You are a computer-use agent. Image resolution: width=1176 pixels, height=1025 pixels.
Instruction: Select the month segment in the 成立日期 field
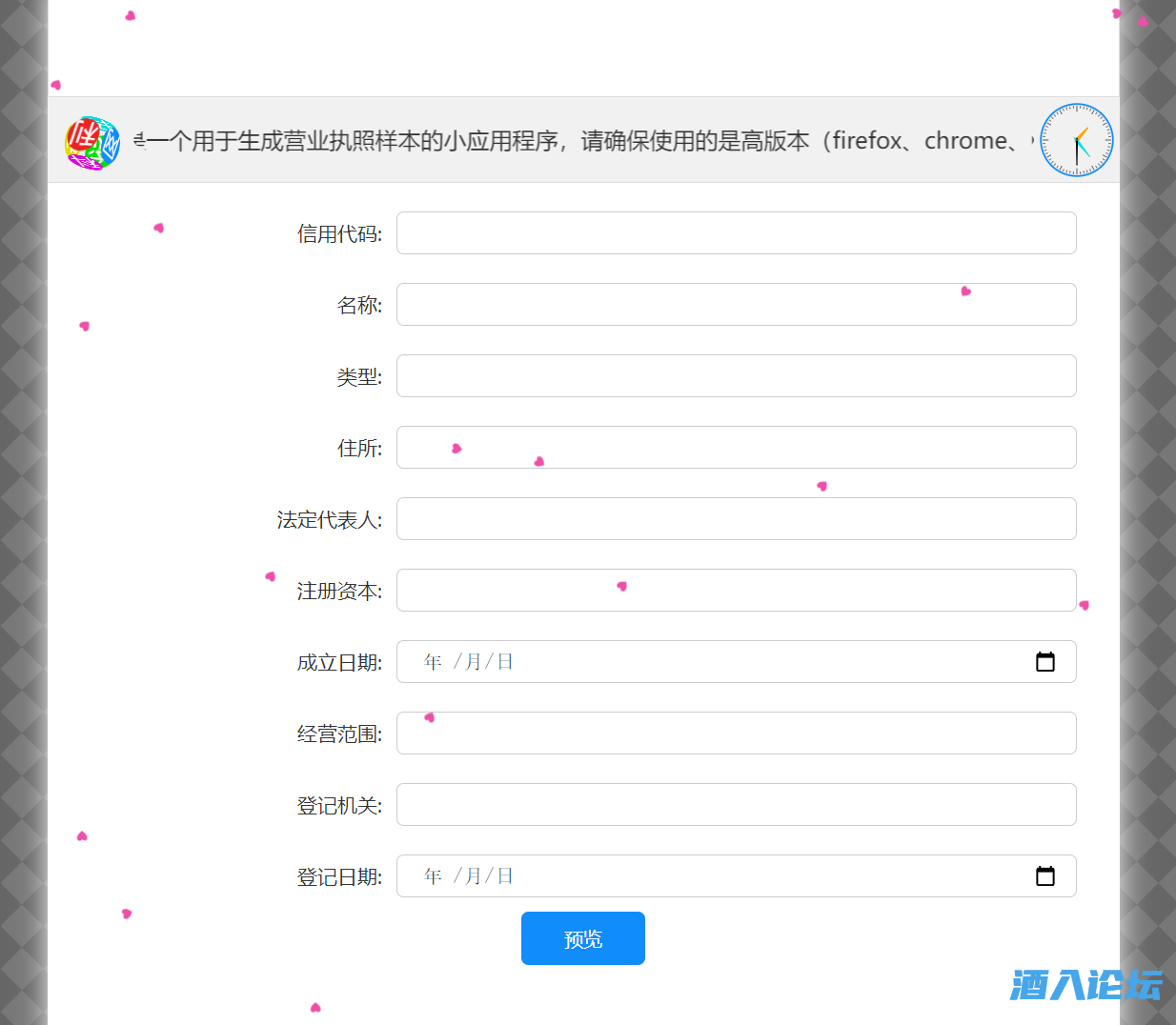pyautogui.click(x=473, y=662)
